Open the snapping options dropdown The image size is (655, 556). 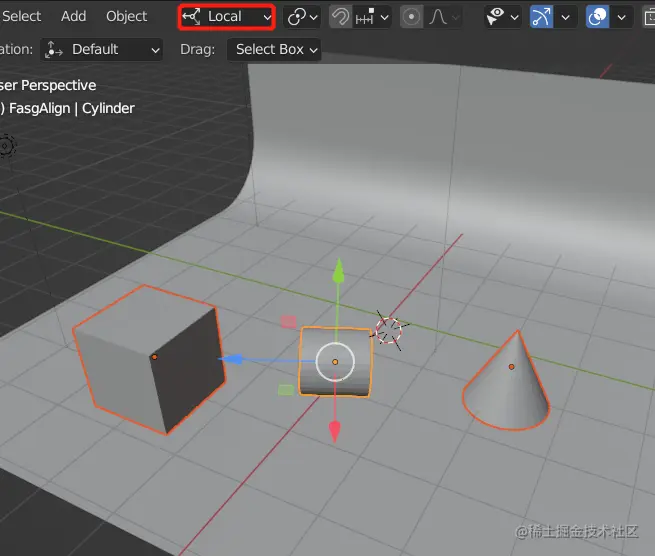(x=372, y=17)
